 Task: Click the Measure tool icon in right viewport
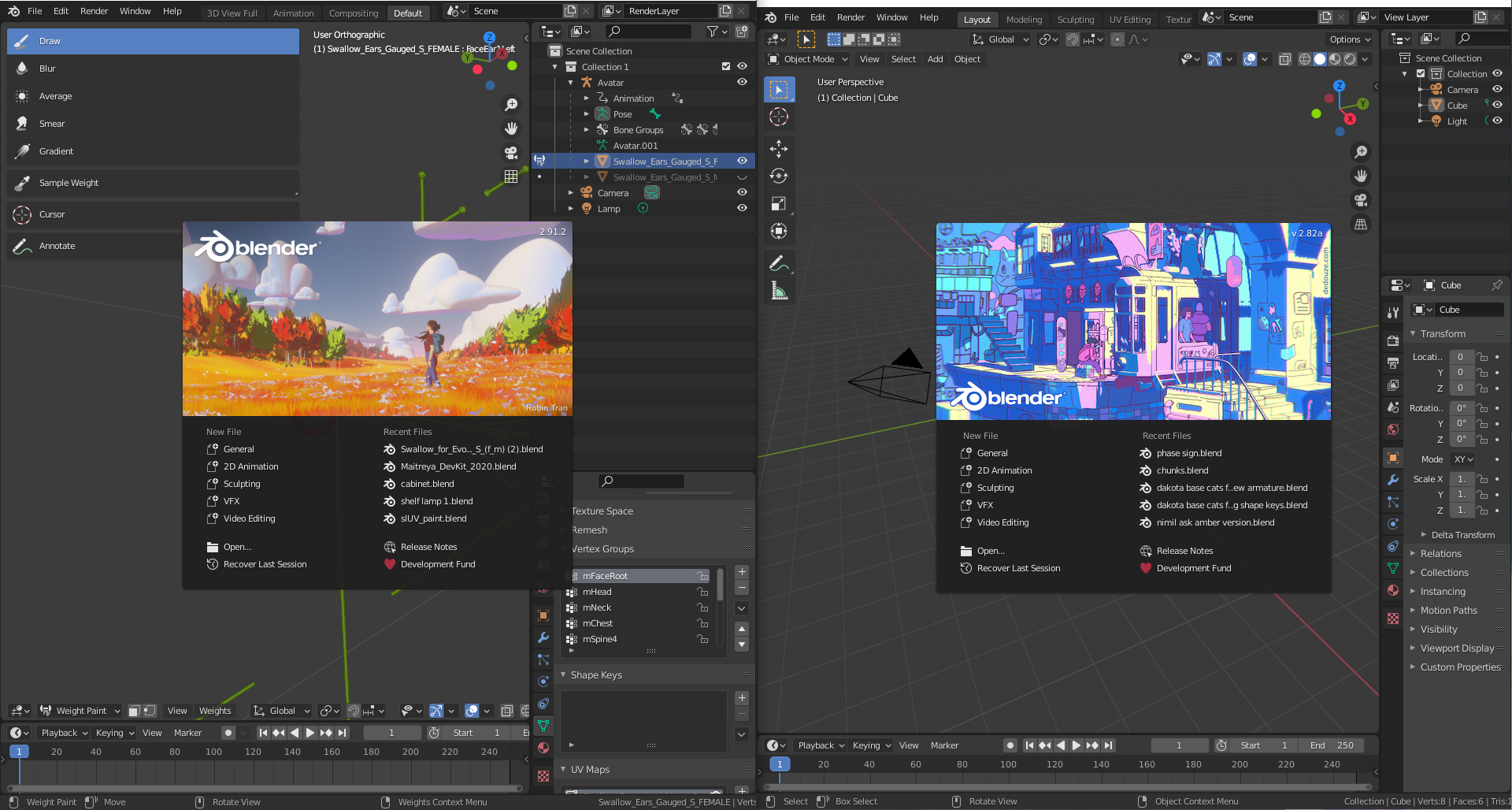(779, 292)
